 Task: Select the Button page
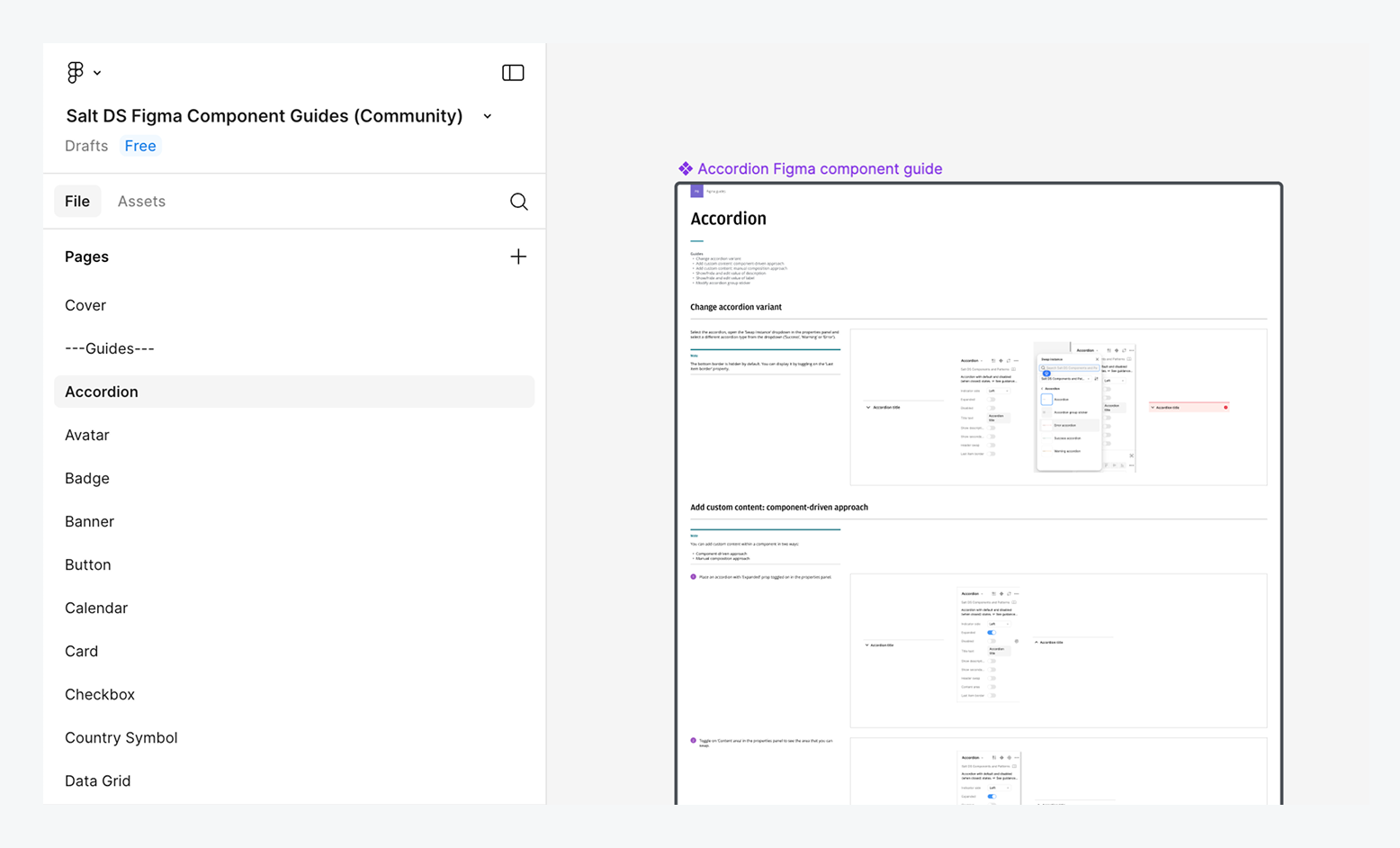pos(294,564)
